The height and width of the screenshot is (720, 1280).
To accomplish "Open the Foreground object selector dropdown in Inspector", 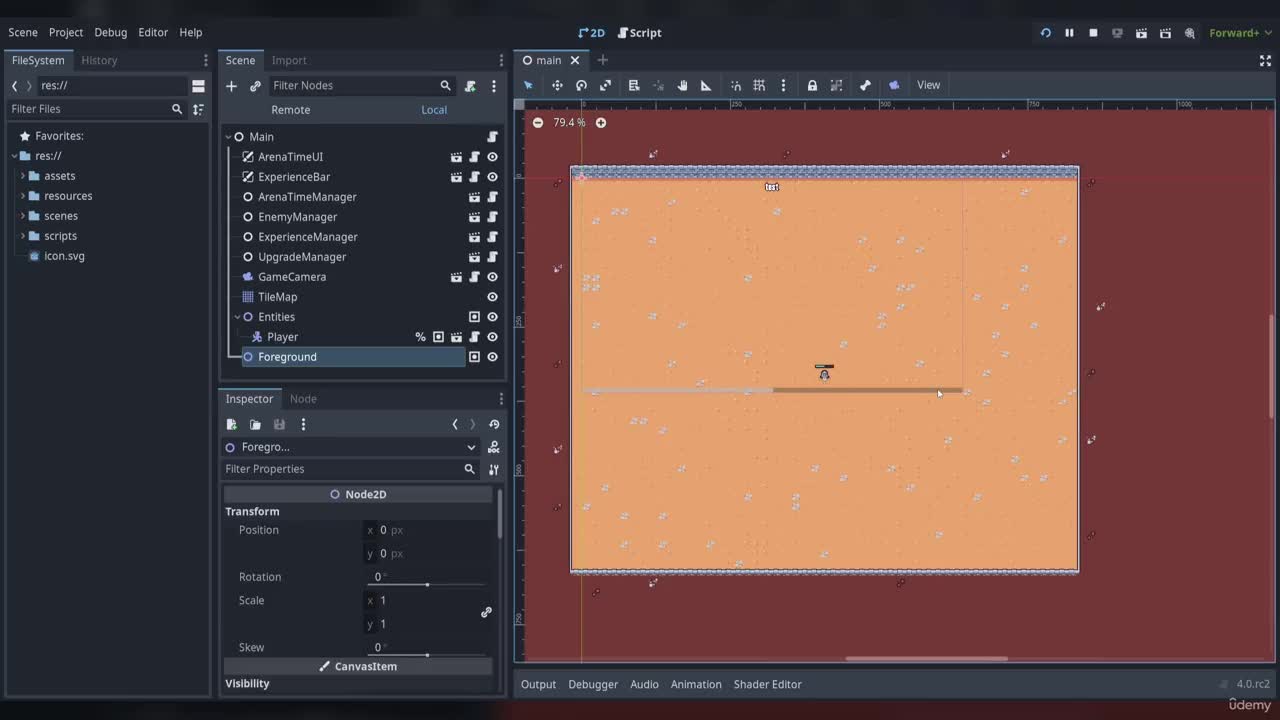I will tap(351, 447).
